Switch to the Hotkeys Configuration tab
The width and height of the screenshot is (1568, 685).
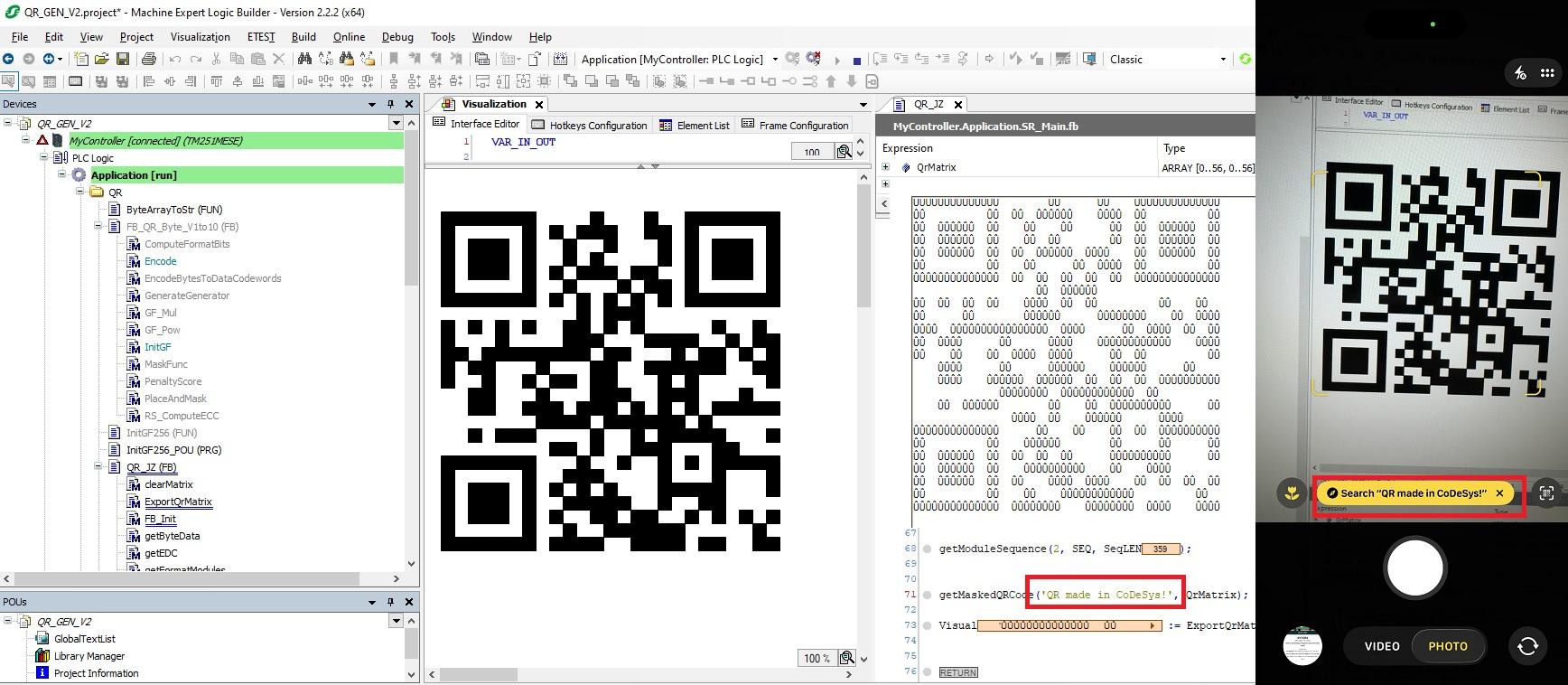tap(590, 126)
